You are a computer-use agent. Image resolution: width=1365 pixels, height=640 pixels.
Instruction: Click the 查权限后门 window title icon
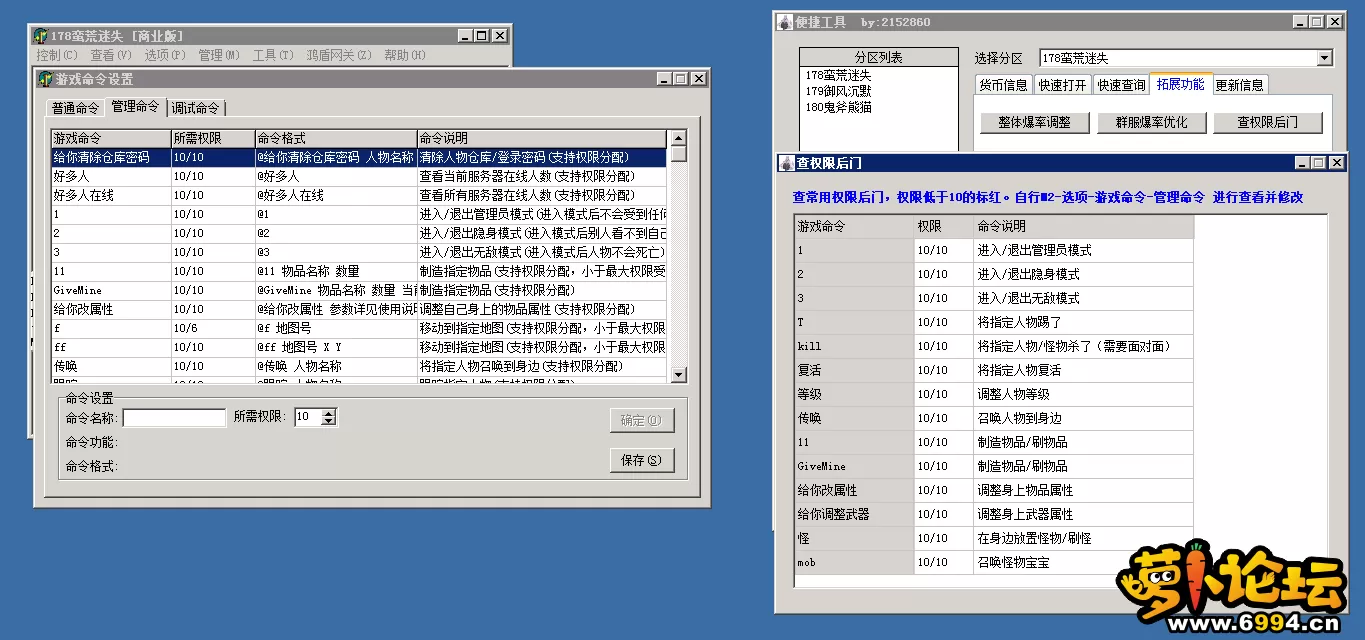click(786, 162)
